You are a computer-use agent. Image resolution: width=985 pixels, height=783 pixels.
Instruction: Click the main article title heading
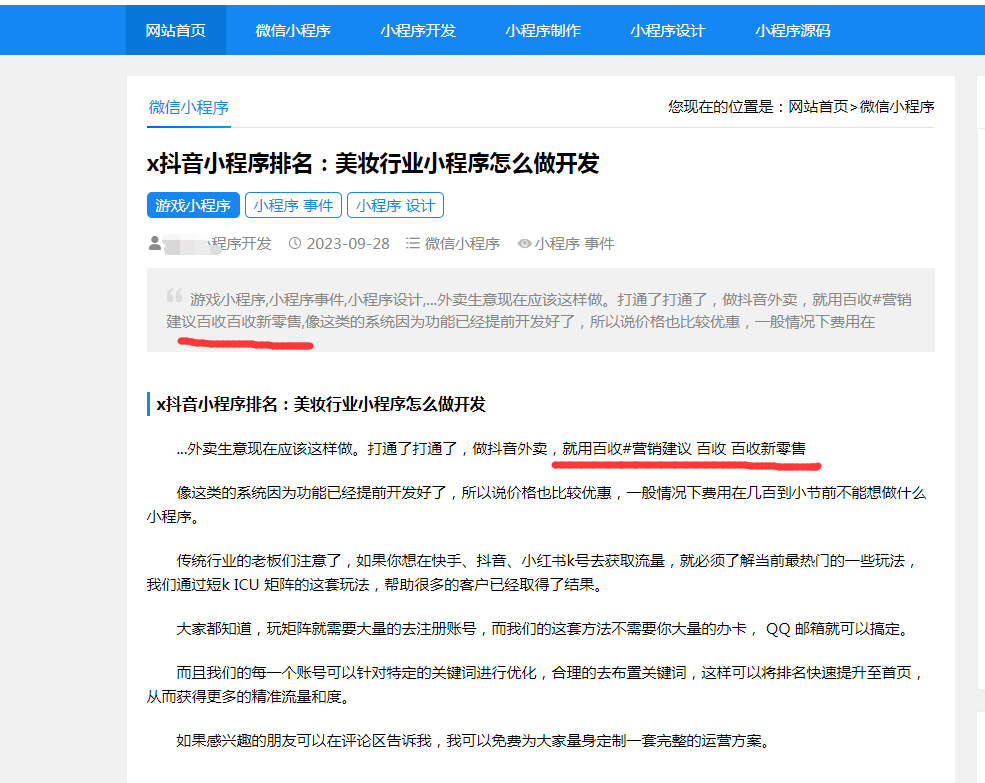373,163
